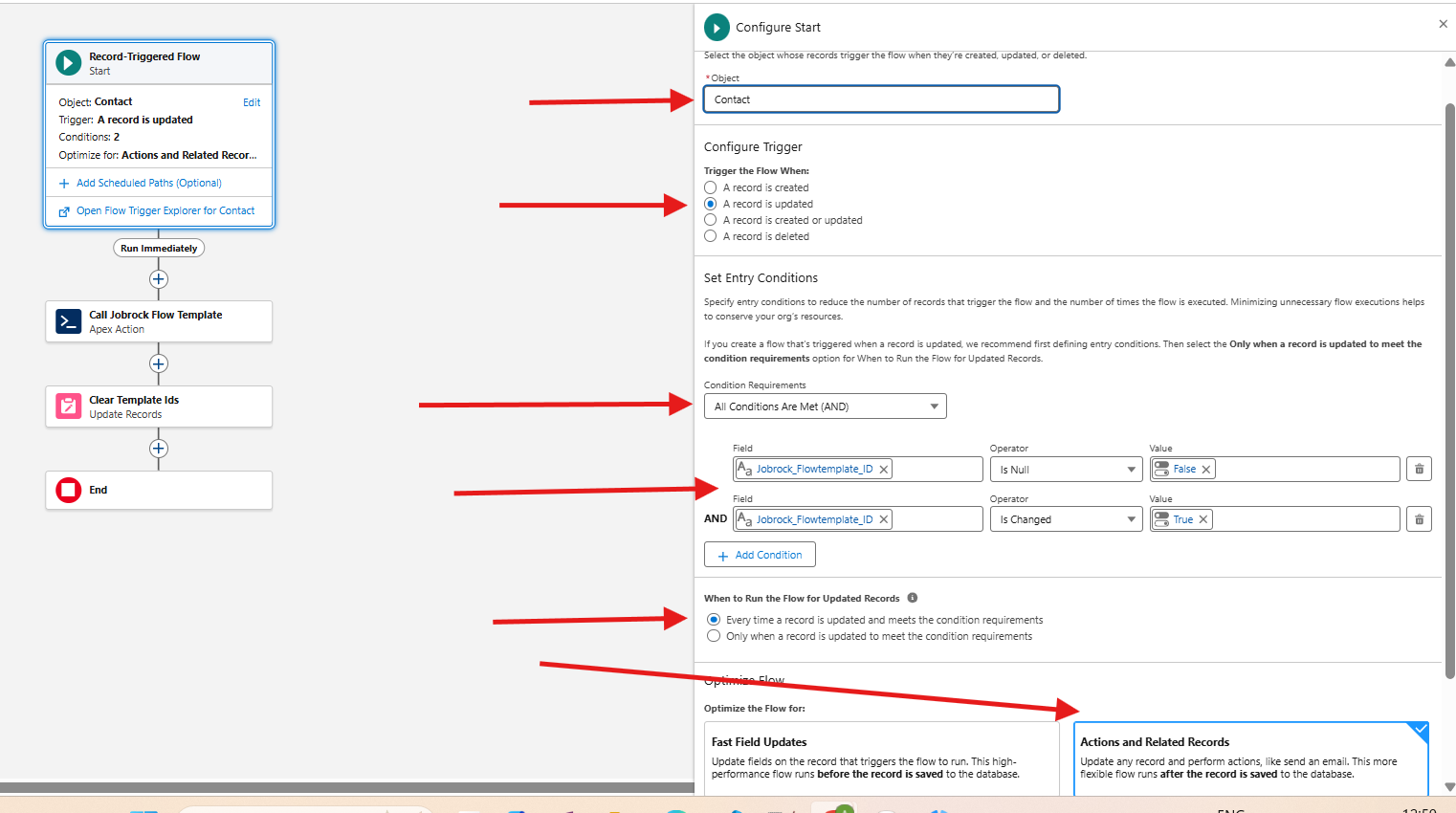This screenshot has width=1456, height=813.
Task: Click the red End element icon
Action: (68, 490)
